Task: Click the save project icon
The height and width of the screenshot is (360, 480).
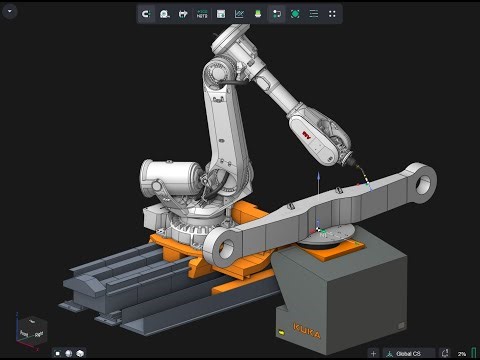Action: pyautogui.click(x=221, y=14)
